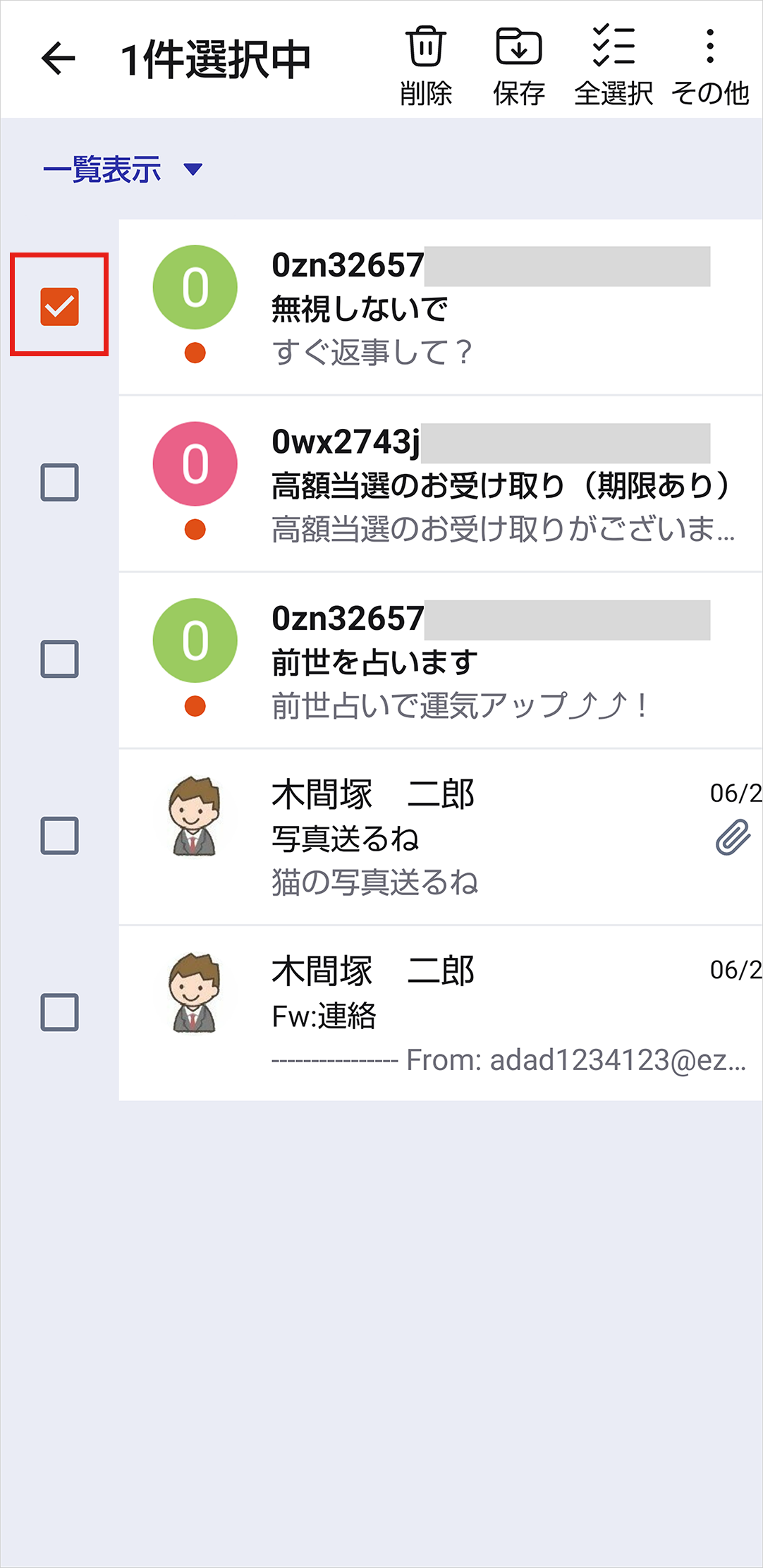Tap the pink sender avatar for 0wx2743j
Screen dimensions: 763x1568
(195, 463)
